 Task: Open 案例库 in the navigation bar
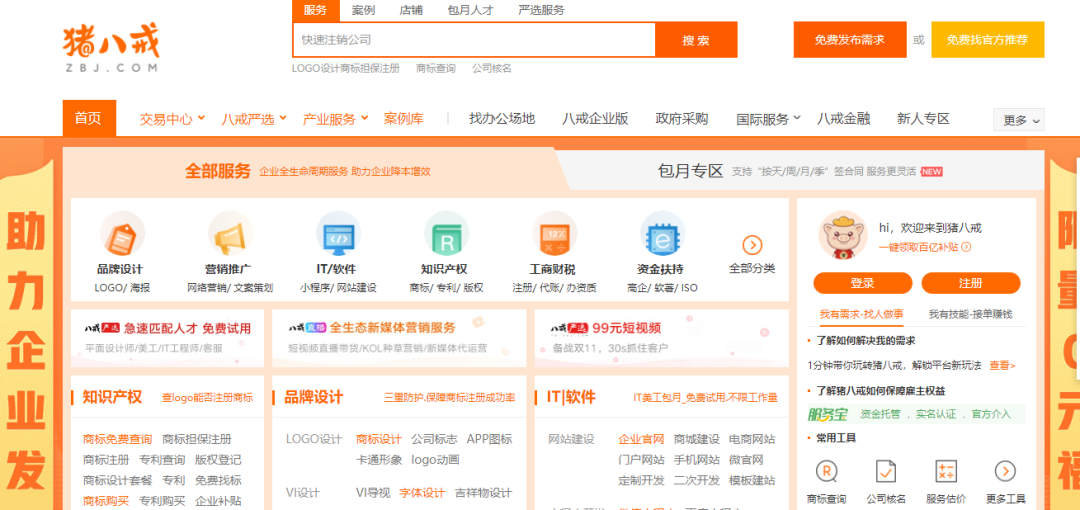pos(404,119)
